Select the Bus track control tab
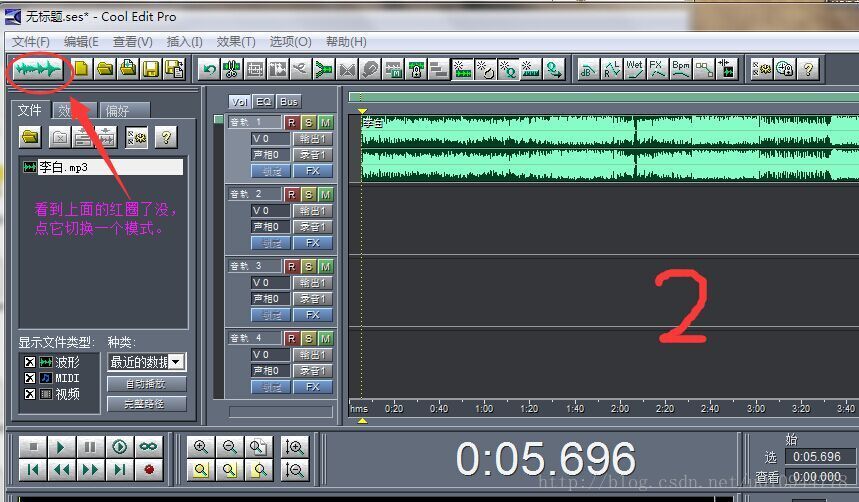This screenshot has height=502, width=859. [289, 102]
